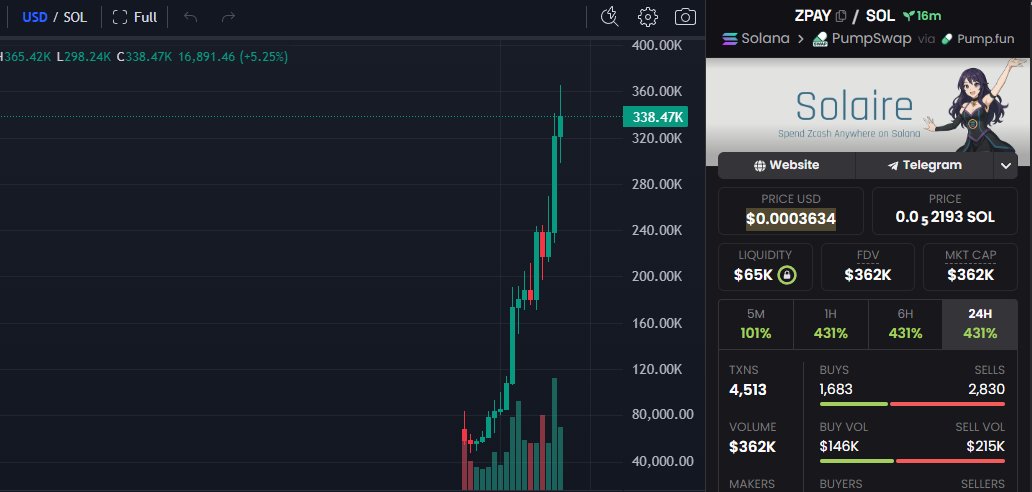Click 200.00K price axis label
Viewport: 1032px width, 492px height.
click(x=657, y=276)
